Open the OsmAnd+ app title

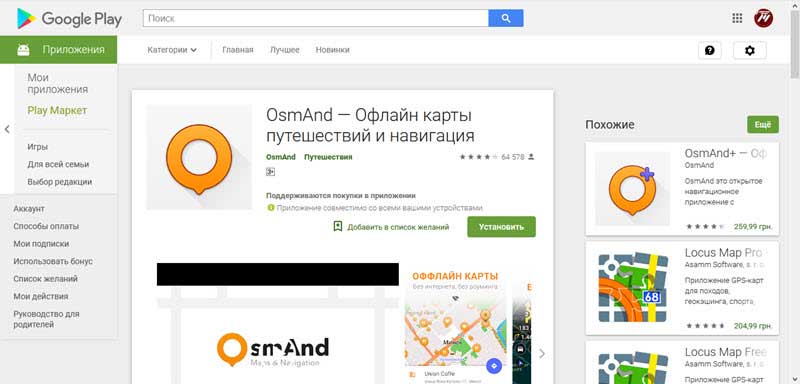[725, 153]
